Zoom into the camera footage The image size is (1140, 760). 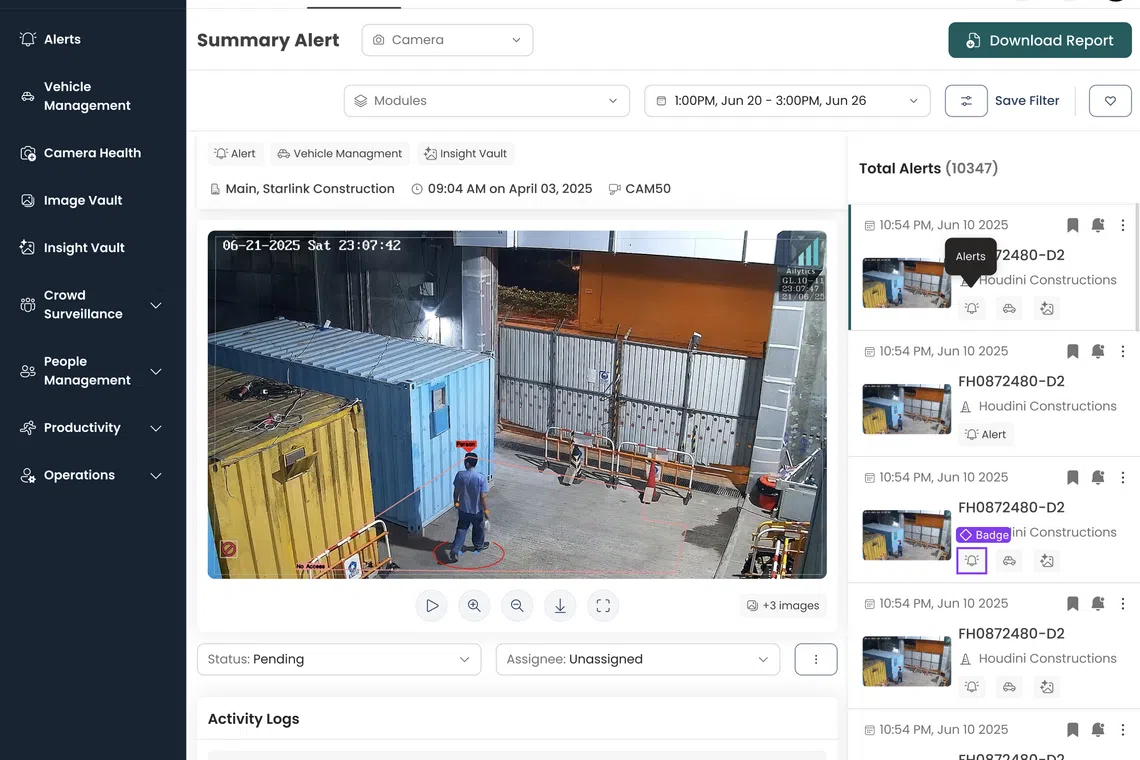coord(474,605)
